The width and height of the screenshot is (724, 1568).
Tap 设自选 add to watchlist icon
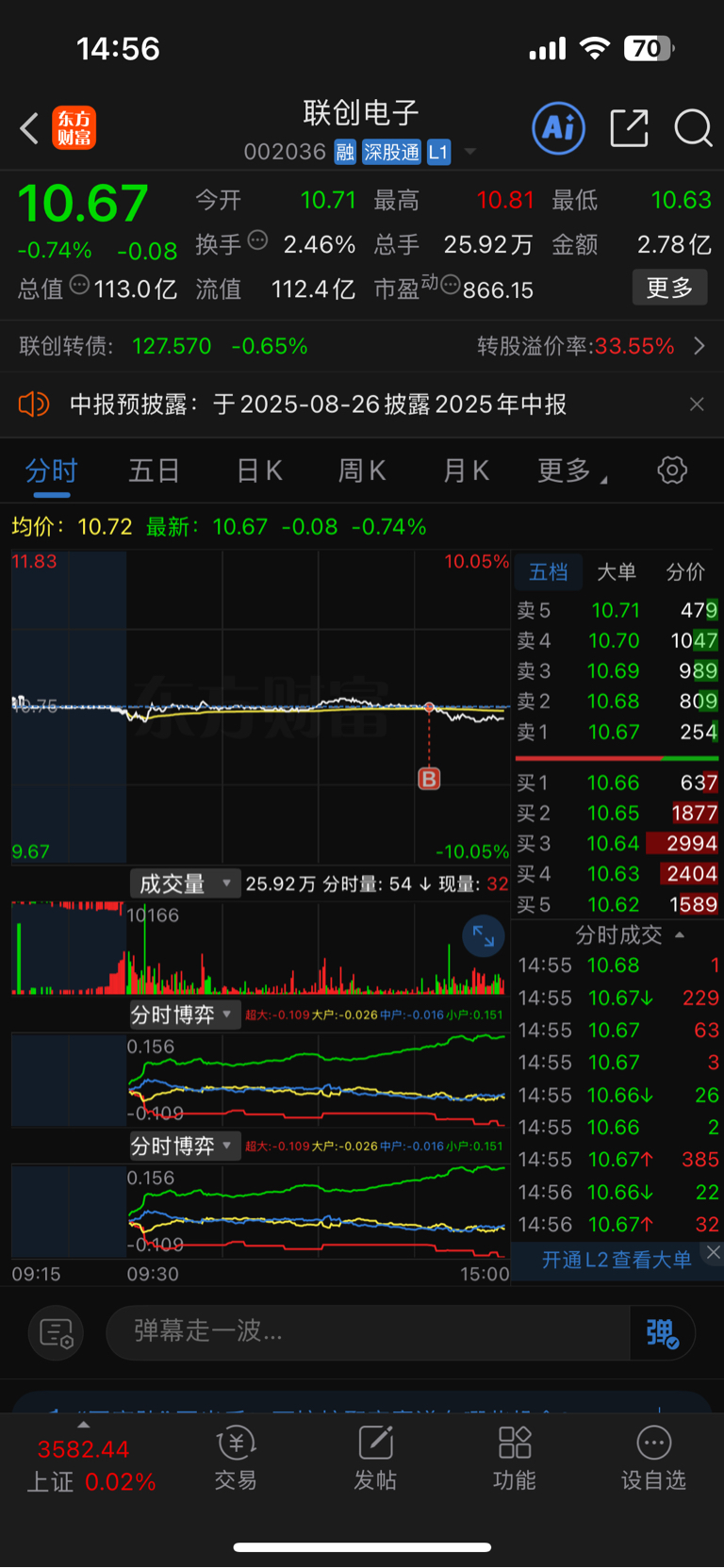click(x=653, y=1458)
